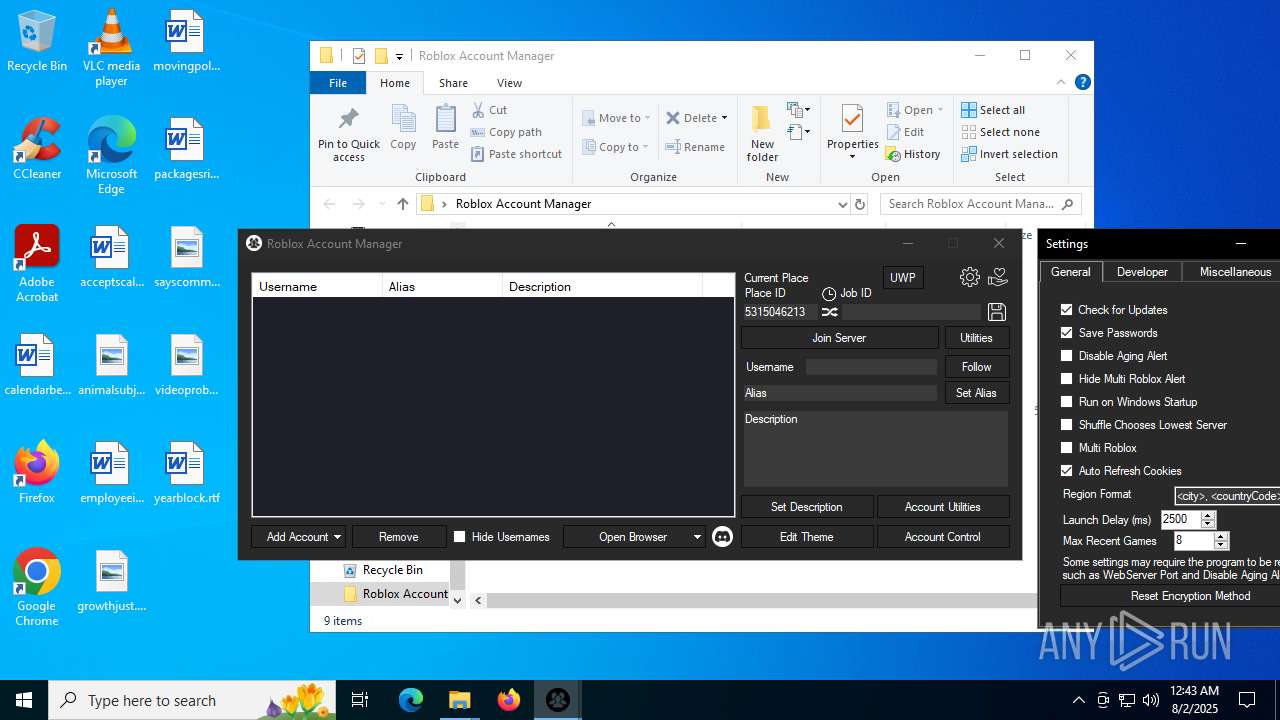Toggle Hide Usernames checkbox

(459, 537)
